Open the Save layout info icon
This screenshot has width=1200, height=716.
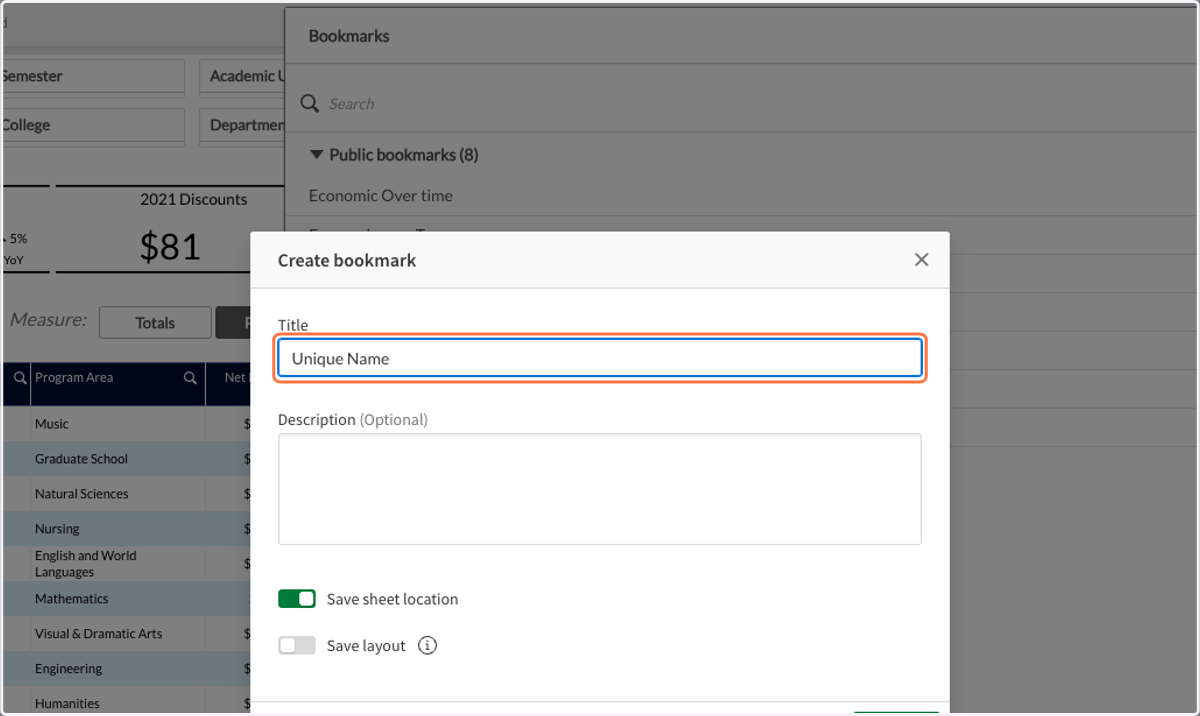pos(427,646)
